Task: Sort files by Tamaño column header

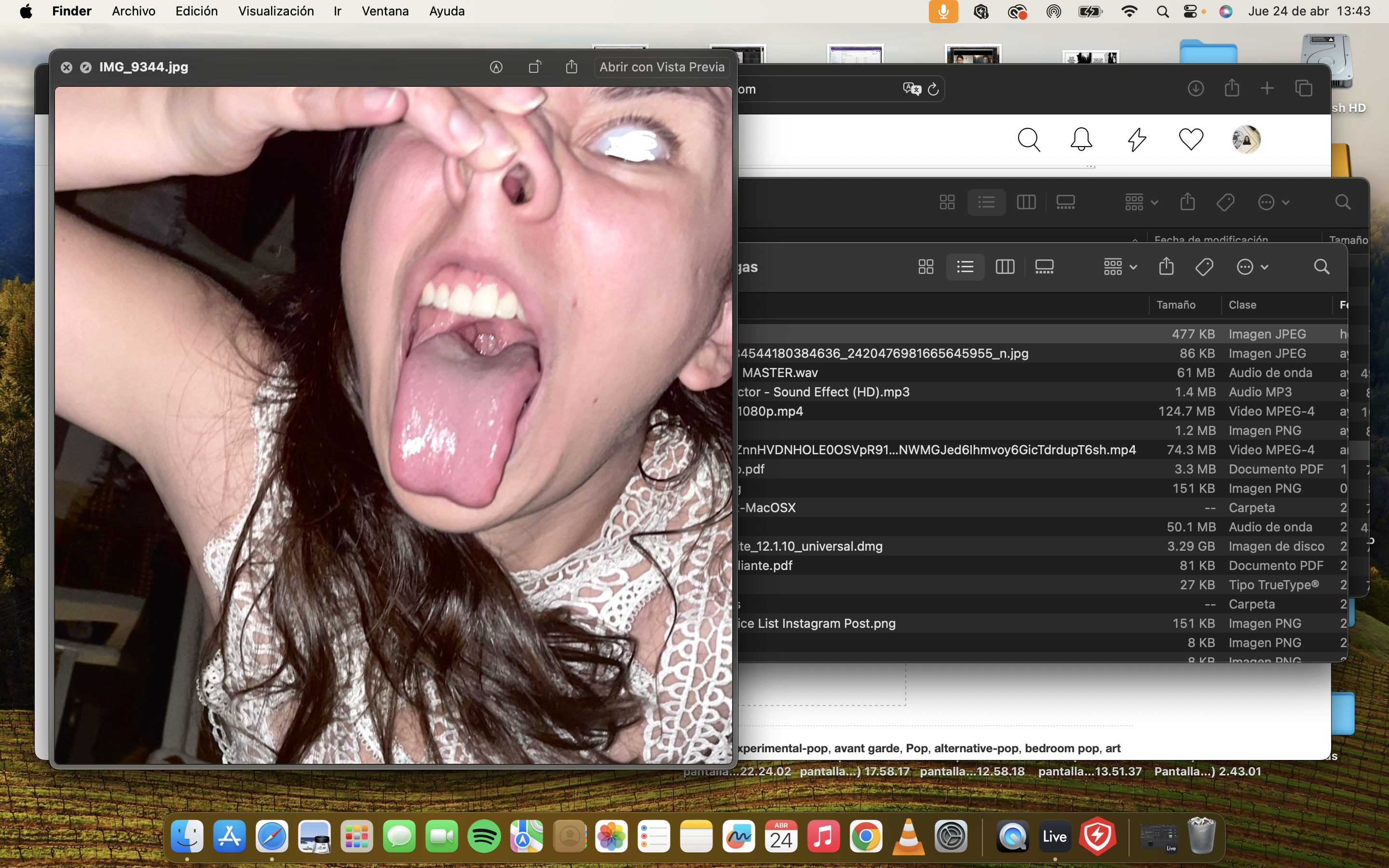Action: (x=1175, y=305)
